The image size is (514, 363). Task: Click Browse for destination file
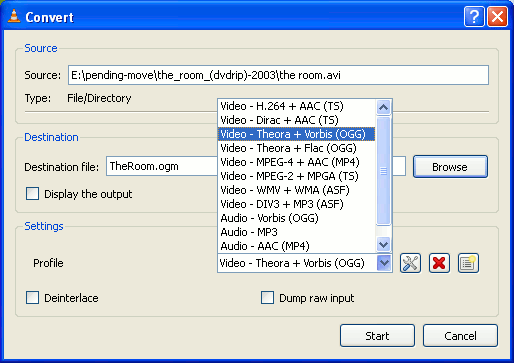450,167
